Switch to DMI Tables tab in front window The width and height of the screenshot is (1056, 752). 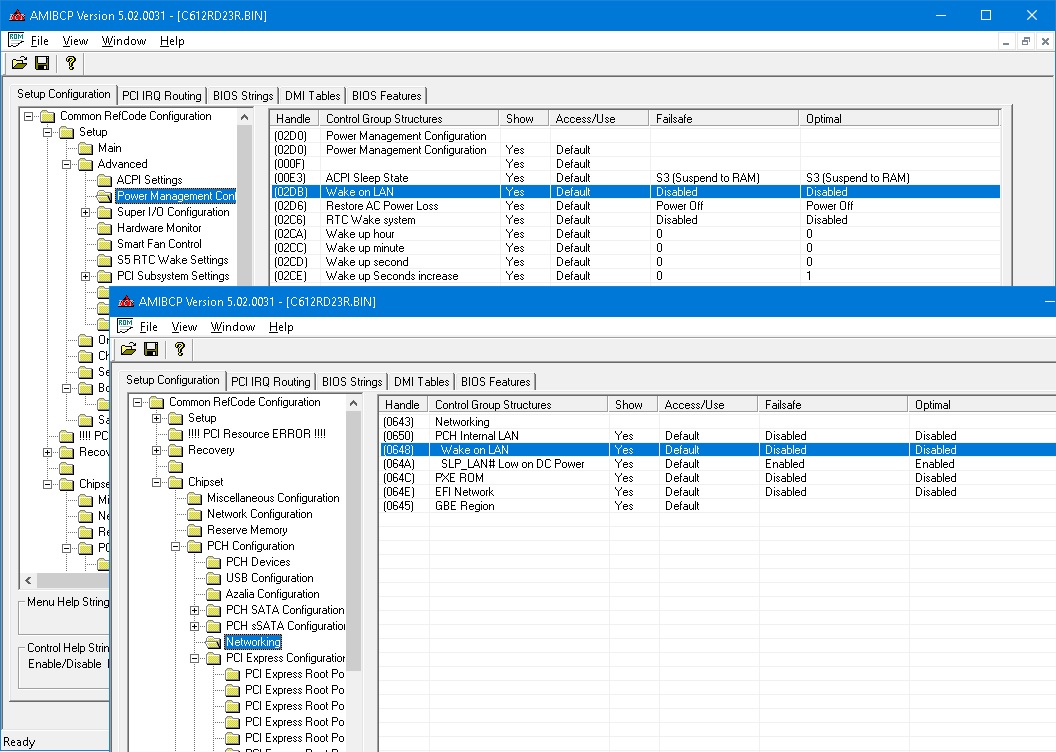tap(420, 381)
